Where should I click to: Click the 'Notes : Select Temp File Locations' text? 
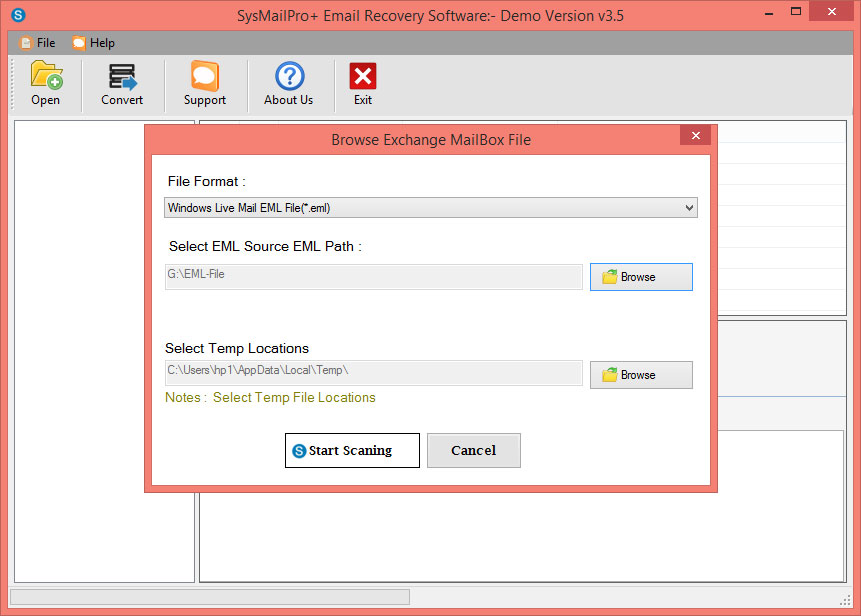coord(270,397)
